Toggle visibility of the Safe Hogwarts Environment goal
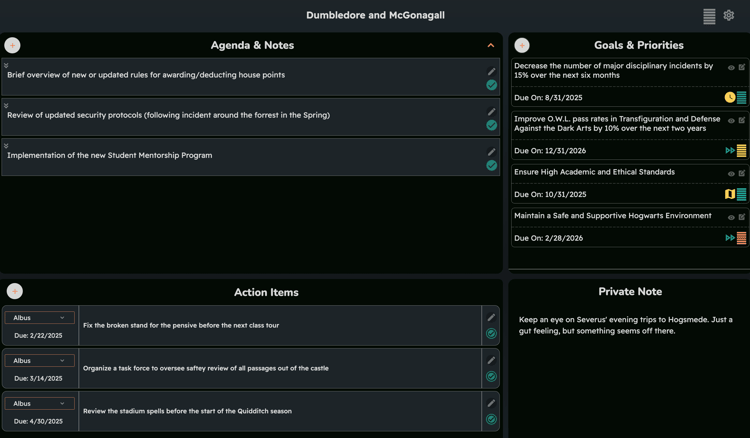 point(731,218)
